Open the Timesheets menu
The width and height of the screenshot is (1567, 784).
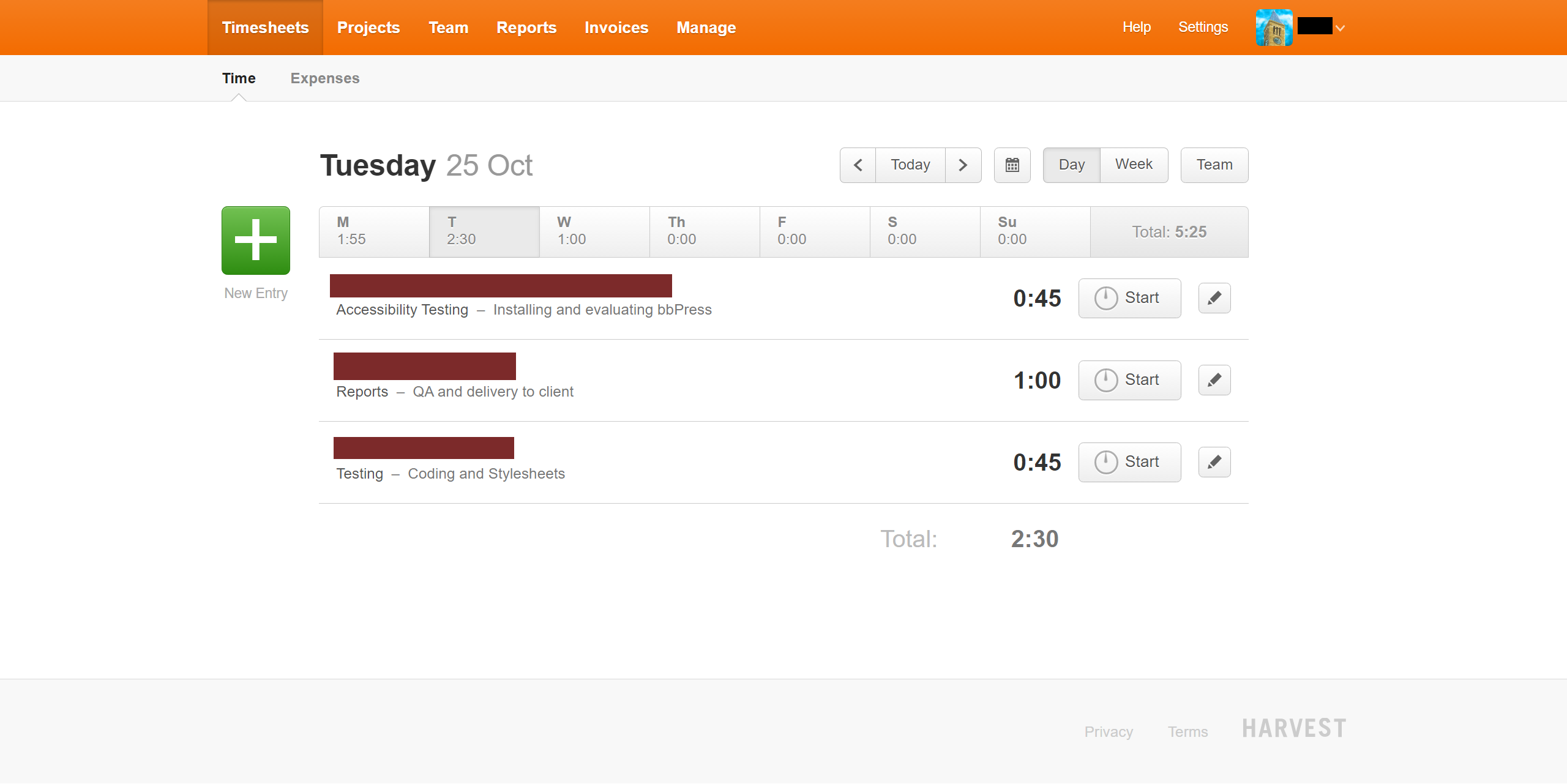[264, 27]
